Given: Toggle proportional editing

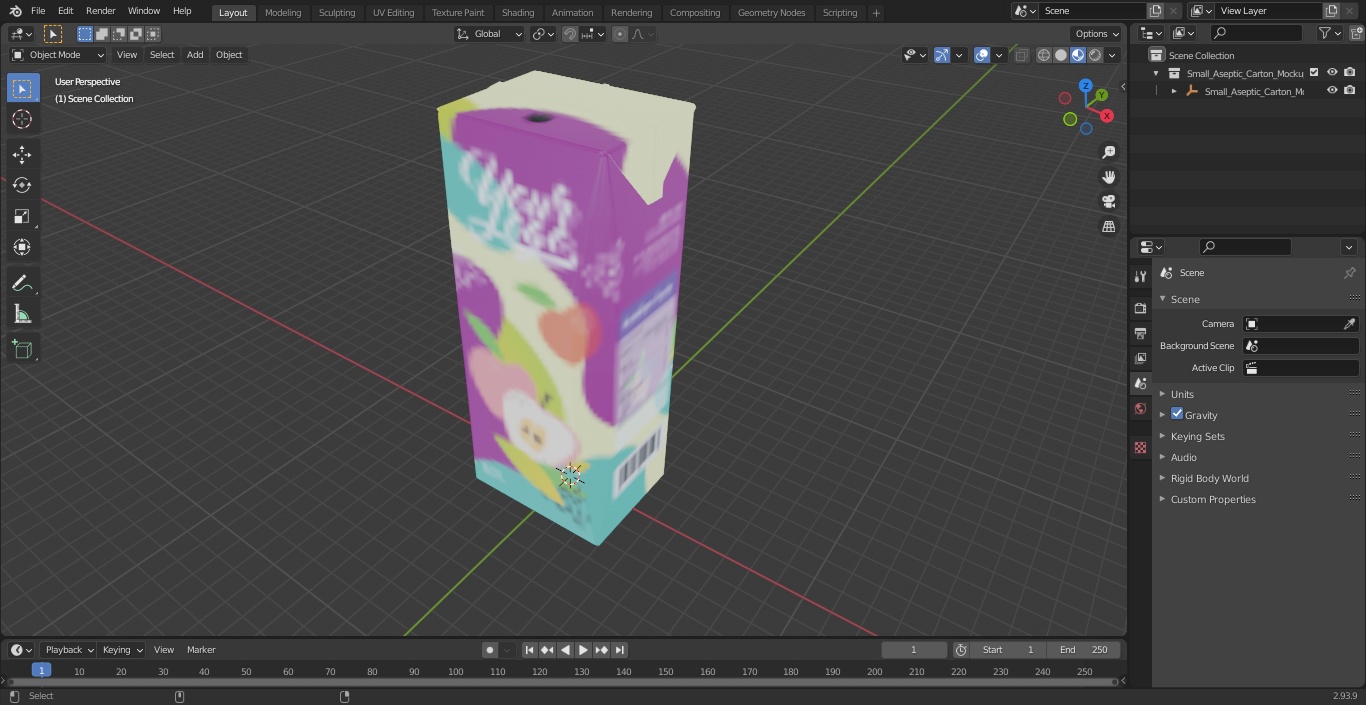Looking at the screenshot, I should click(x=620, y=34).
